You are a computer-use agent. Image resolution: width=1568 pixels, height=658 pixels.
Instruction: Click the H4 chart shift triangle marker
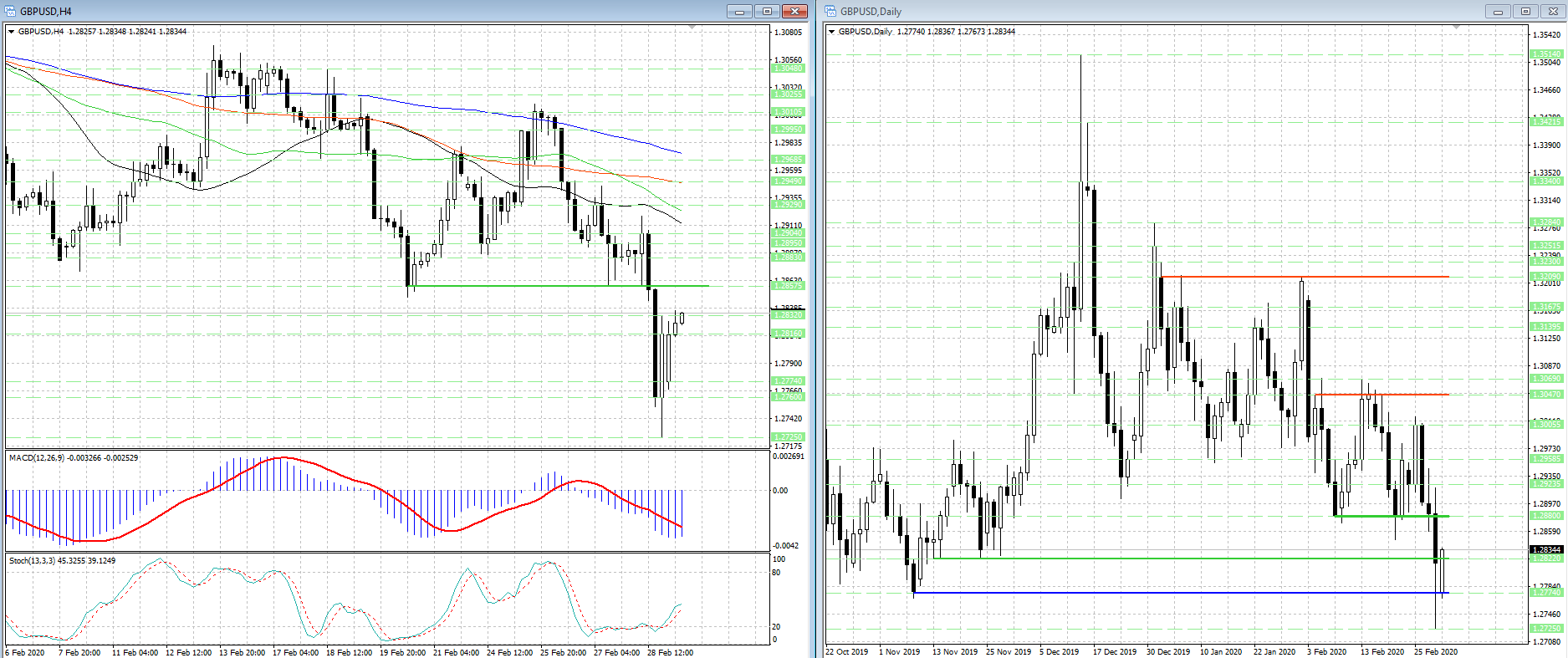[692, 28]
